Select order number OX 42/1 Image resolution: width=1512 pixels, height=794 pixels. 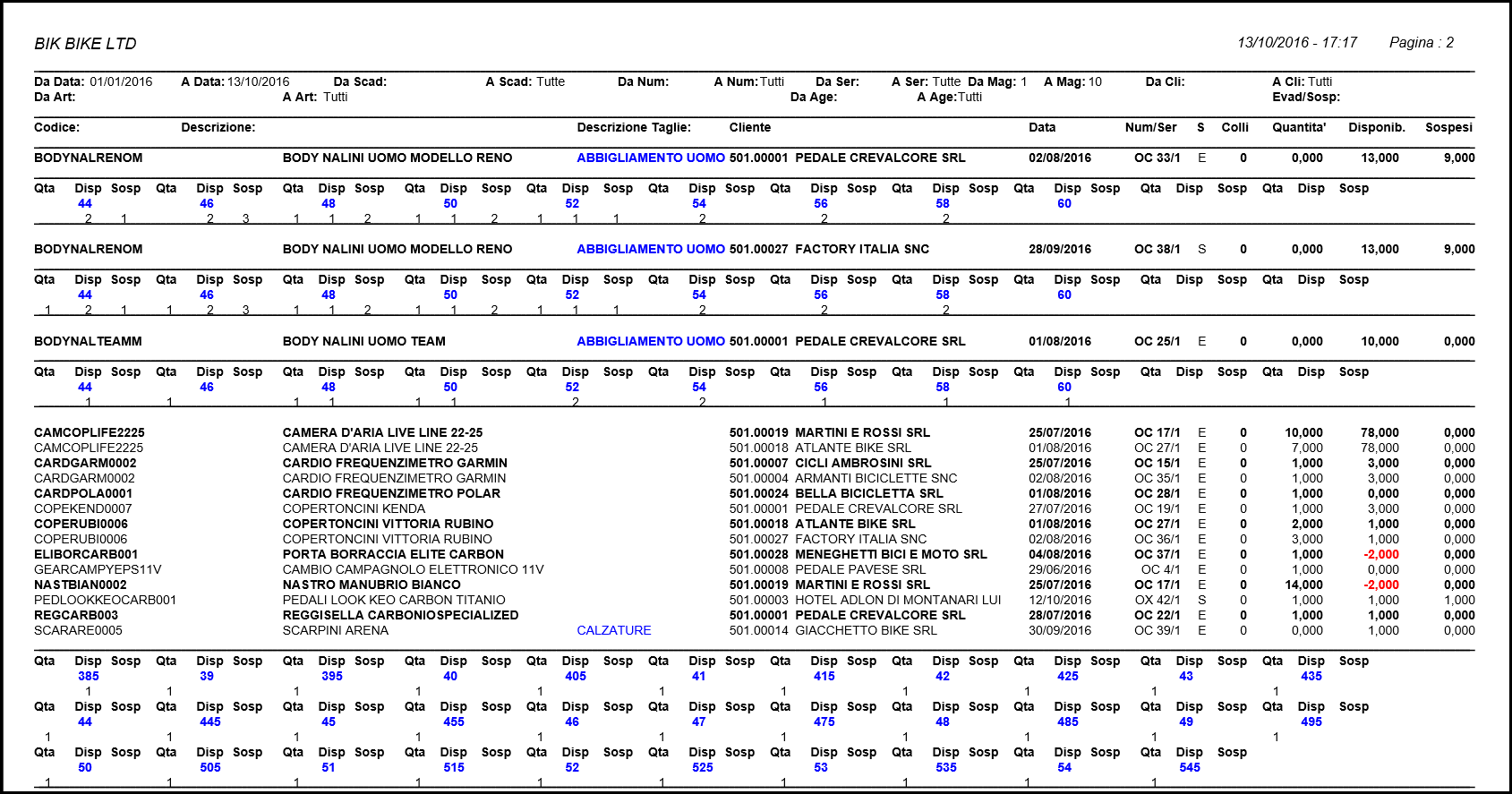point(1157,601)
